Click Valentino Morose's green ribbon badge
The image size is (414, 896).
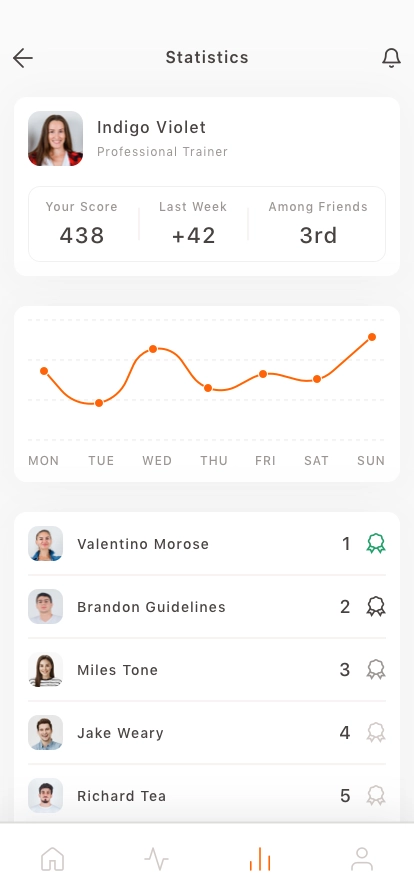pyautogui.click(x=376, y=543)
